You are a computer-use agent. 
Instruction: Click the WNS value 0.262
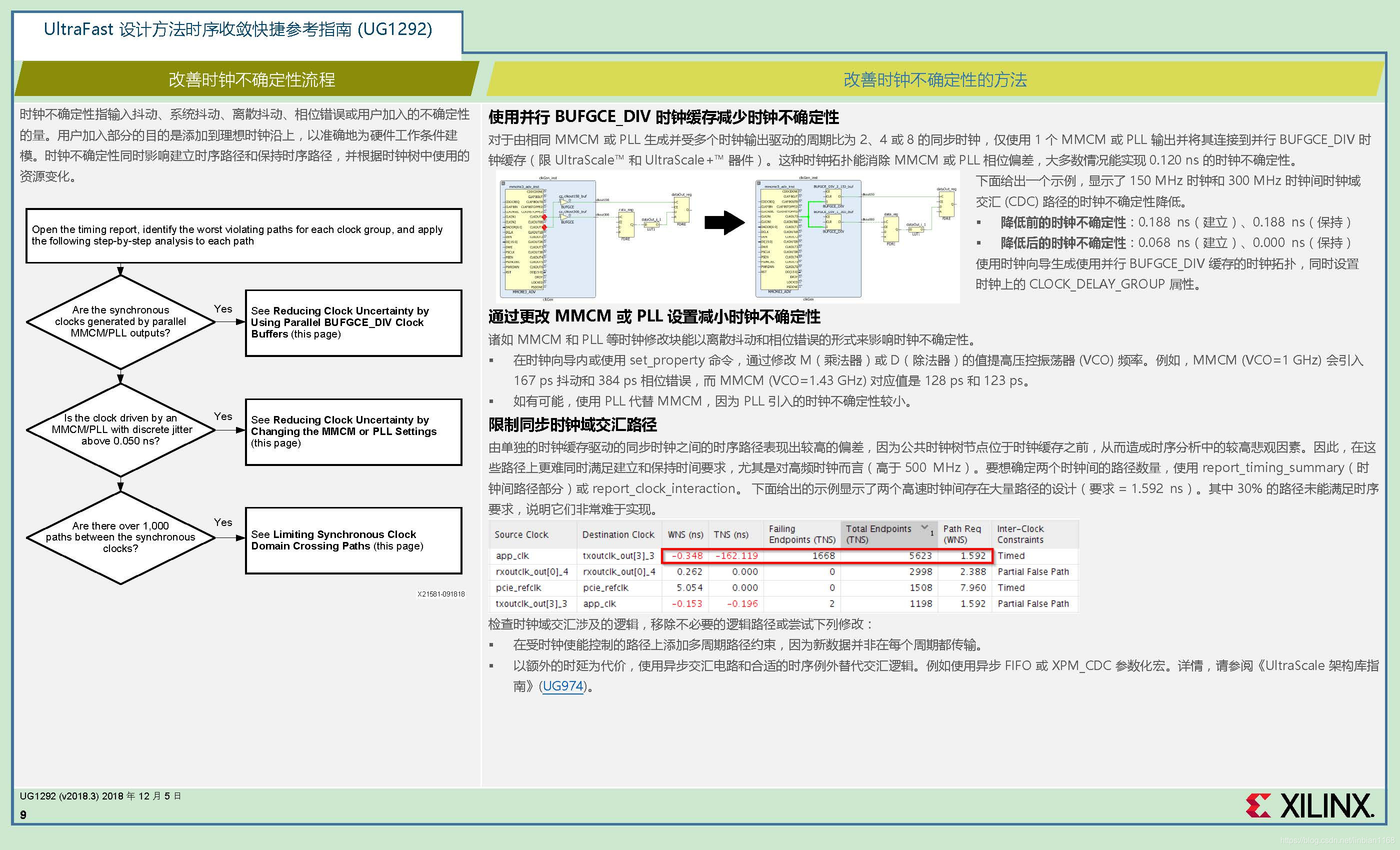(x=689, y=571)
